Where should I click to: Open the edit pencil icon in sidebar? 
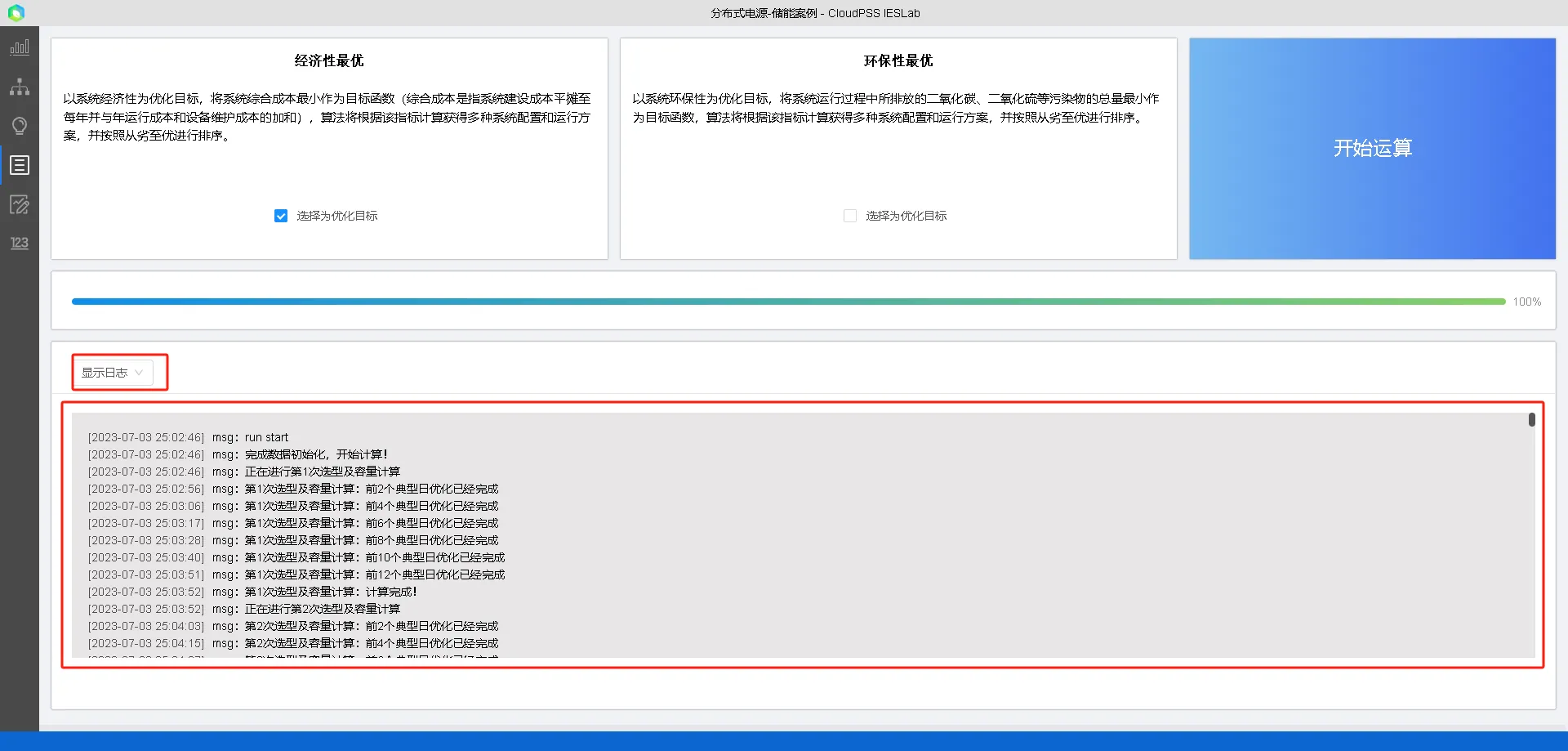point(20,204)
